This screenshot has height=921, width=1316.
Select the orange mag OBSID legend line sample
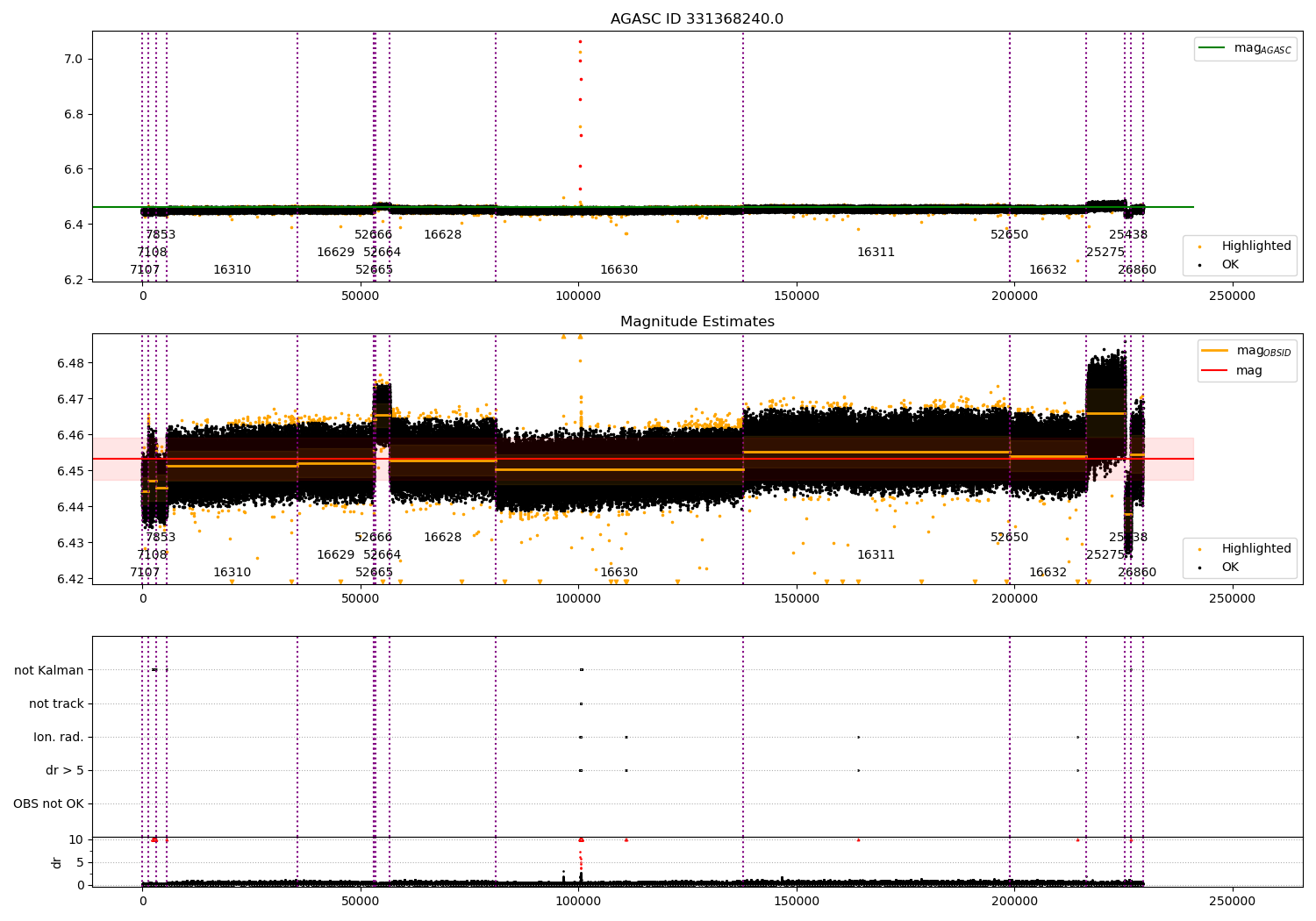coord(1215,351)
